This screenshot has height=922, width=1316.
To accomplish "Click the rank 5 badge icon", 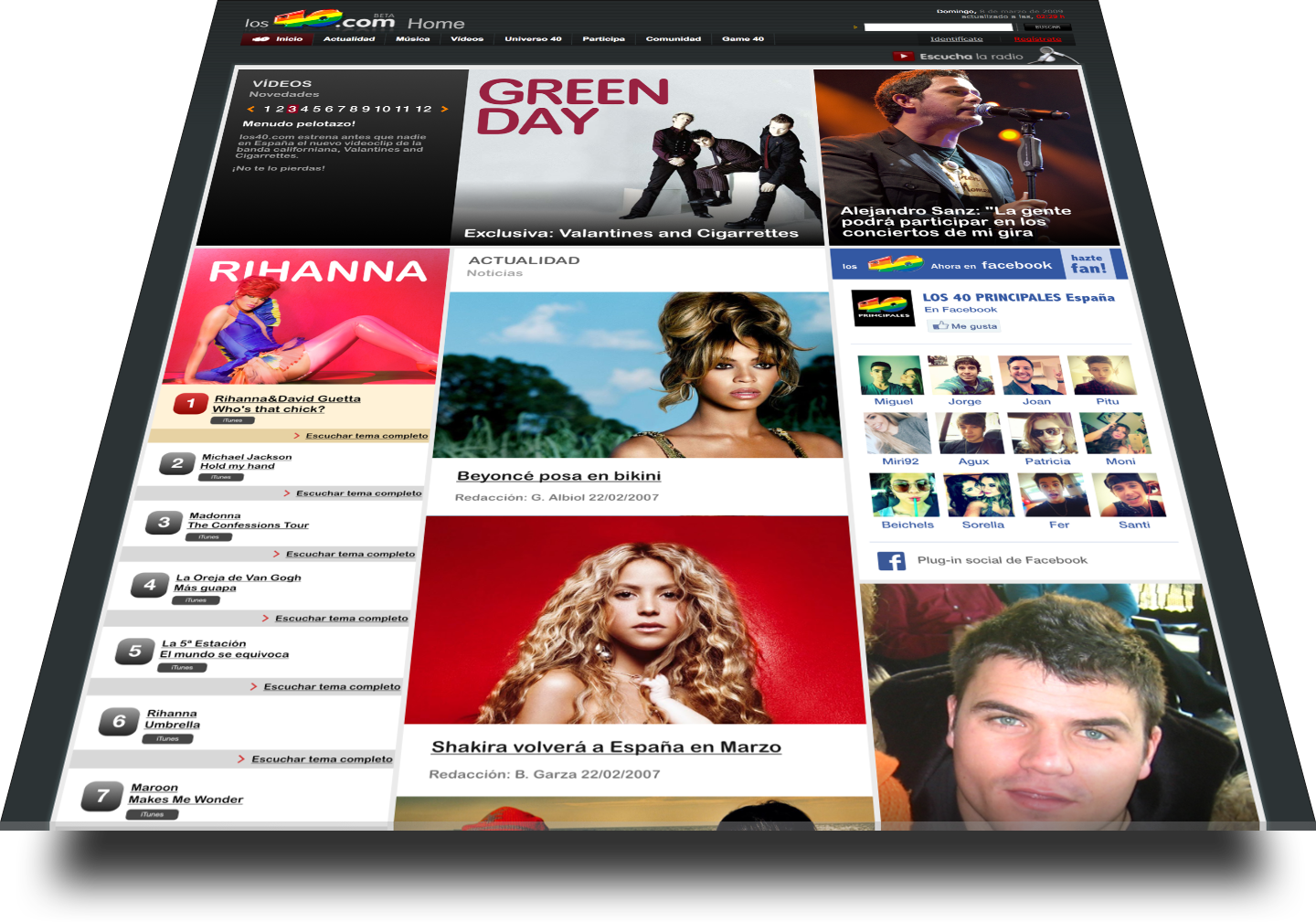I will pyautogui.click(x=135, y=652).
